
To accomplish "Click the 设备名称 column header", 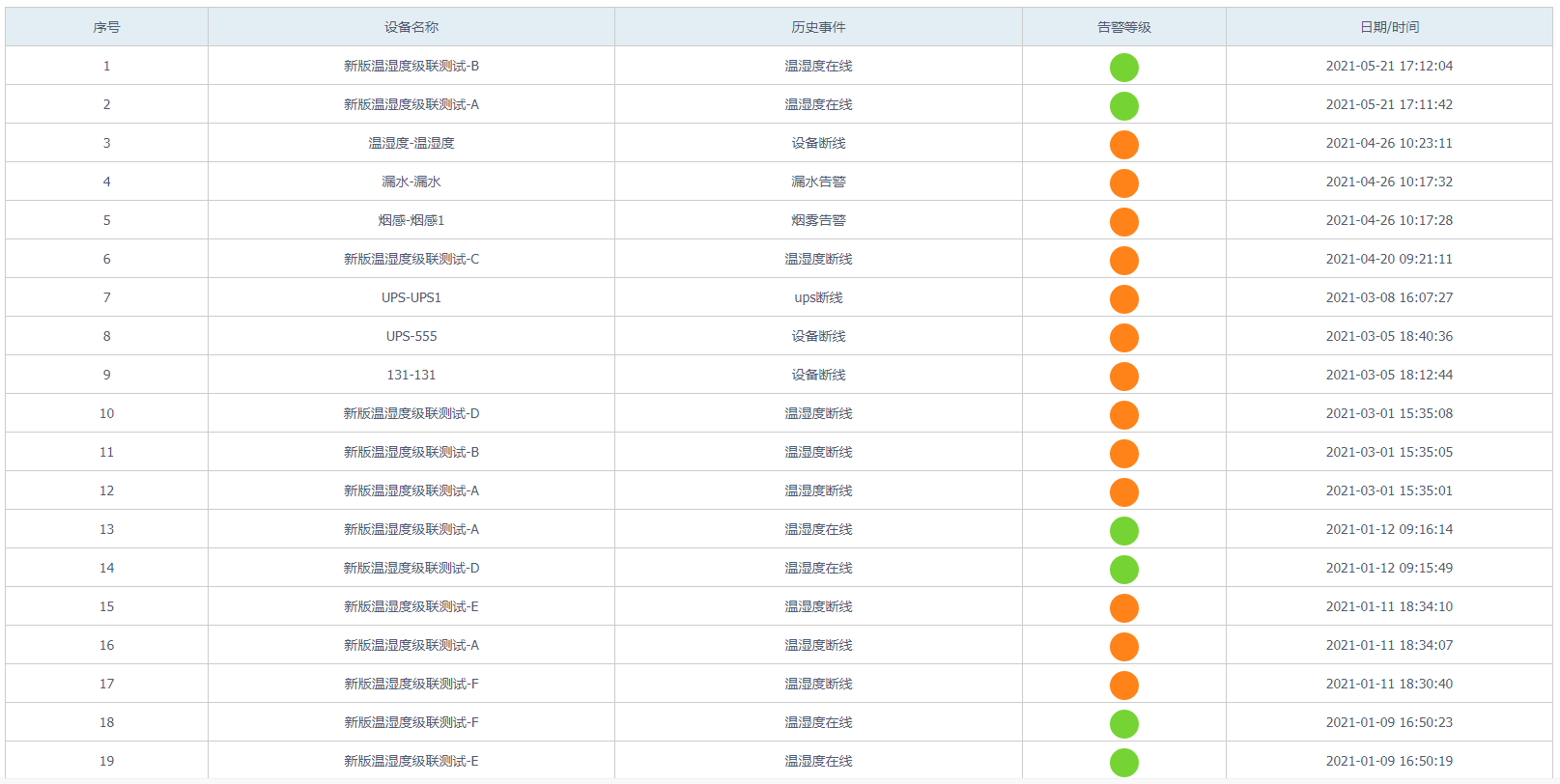I will click(411, 27).
